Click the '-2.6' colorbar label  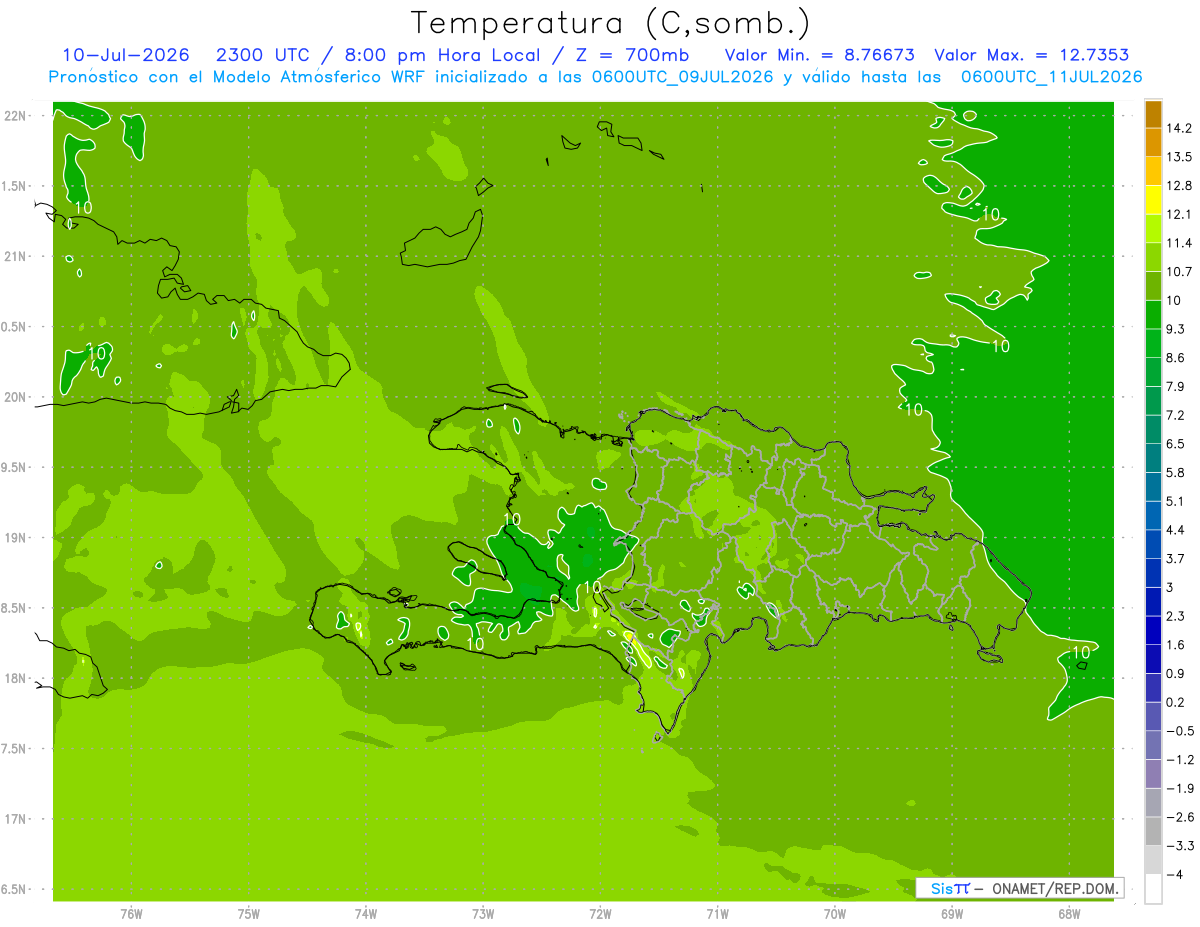[1179, 817]
